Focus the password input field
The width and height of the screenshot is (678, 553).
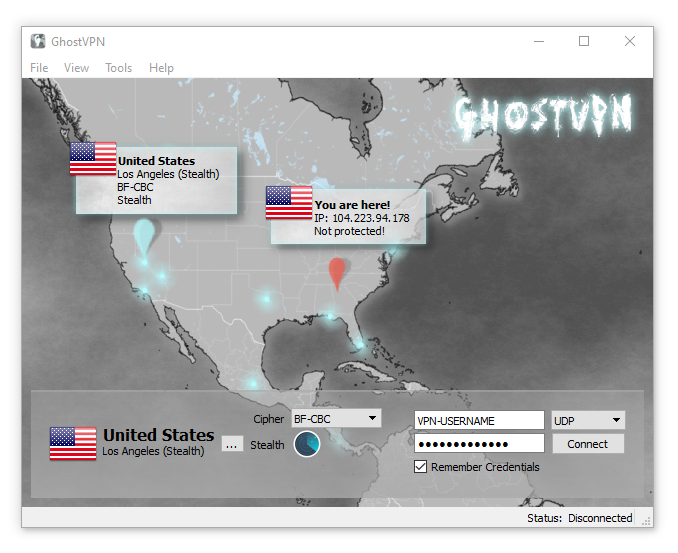tap(479, 444)
